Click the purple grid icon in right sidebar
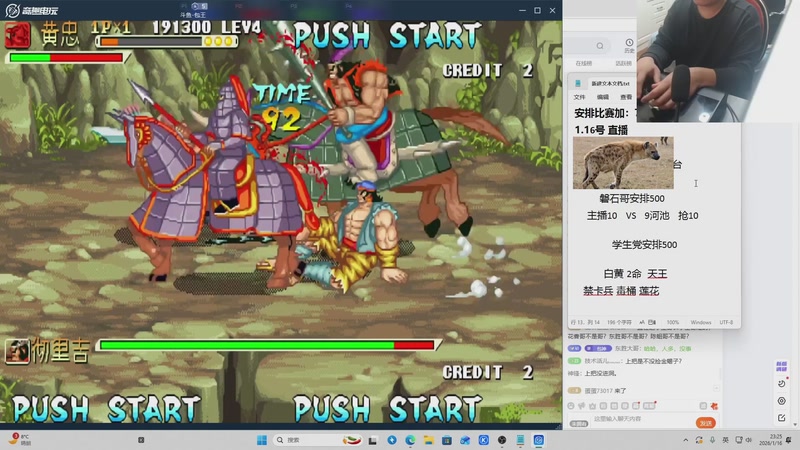 pos(781,366)
